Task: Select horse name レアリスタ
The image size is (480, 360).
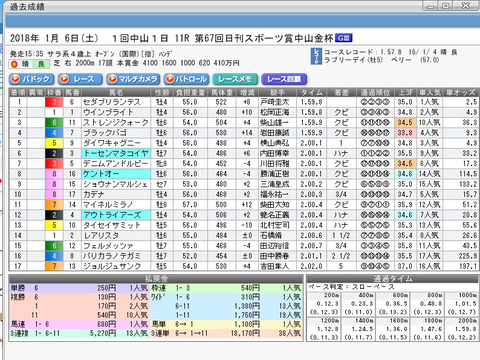Action: 101,235
